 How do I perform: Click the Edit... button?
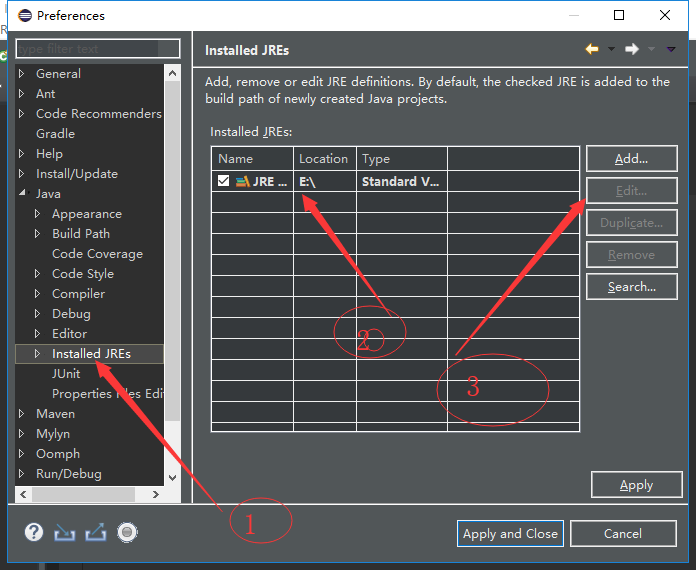click(x=632, y=190)
